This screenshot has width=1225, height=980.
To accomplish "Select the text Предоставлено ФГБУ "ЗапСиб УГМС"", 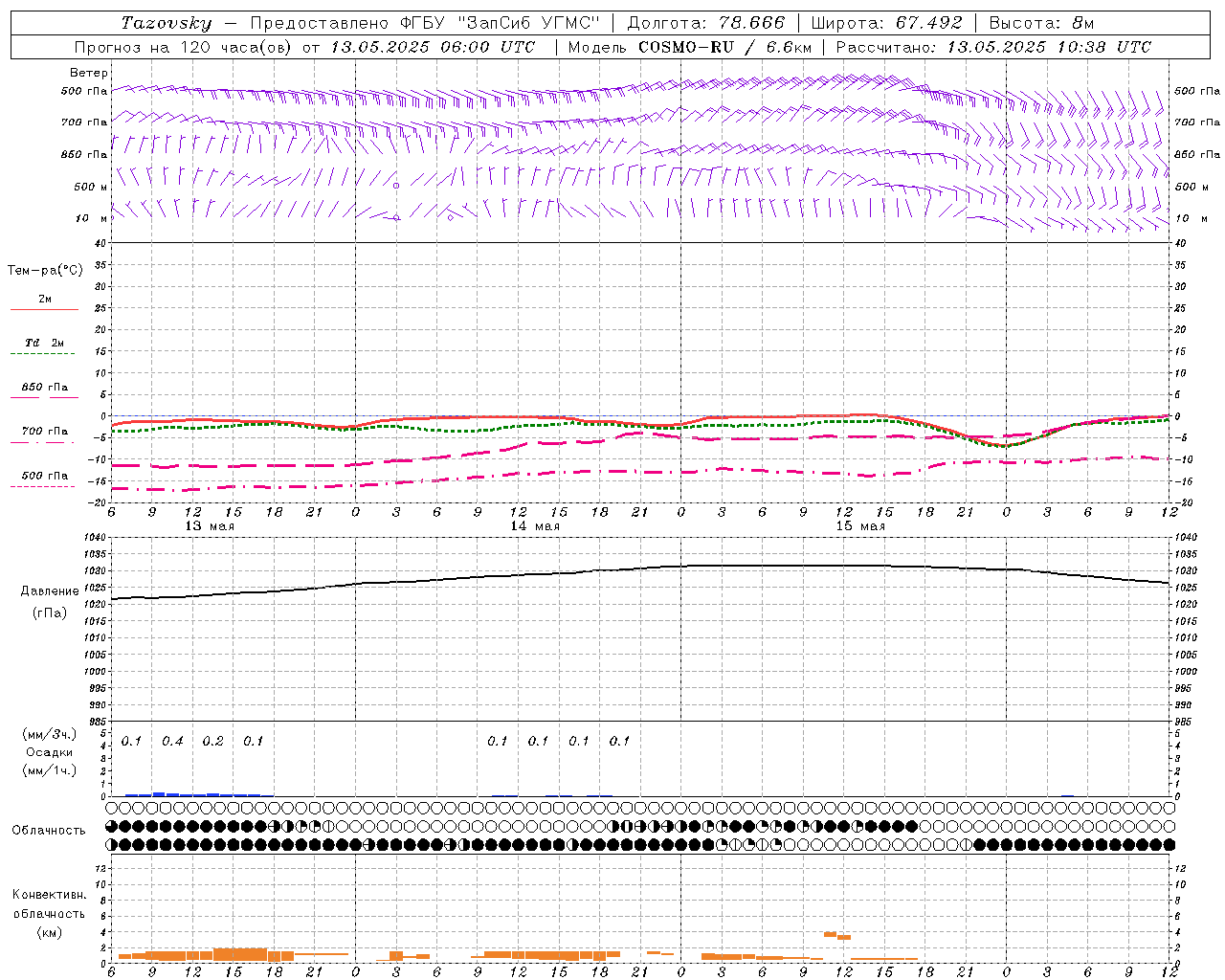I will [x=424, y=23].
